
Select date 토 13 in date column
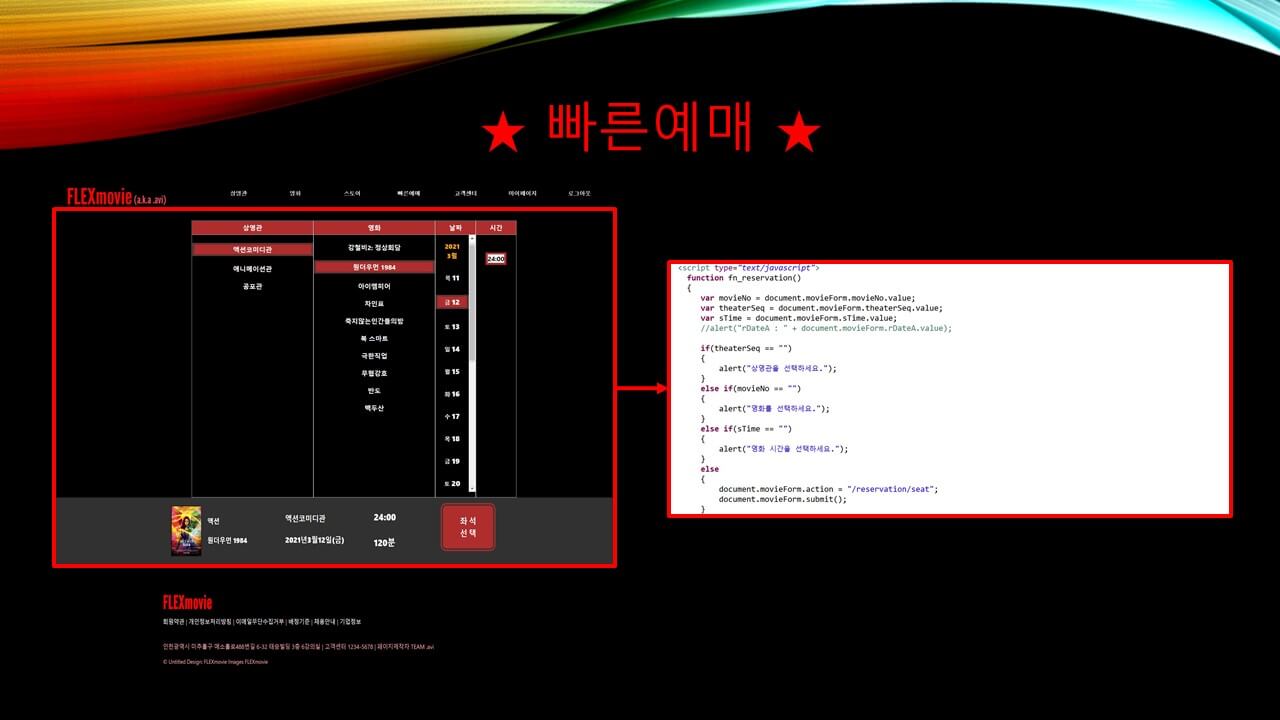click(452, 327)
